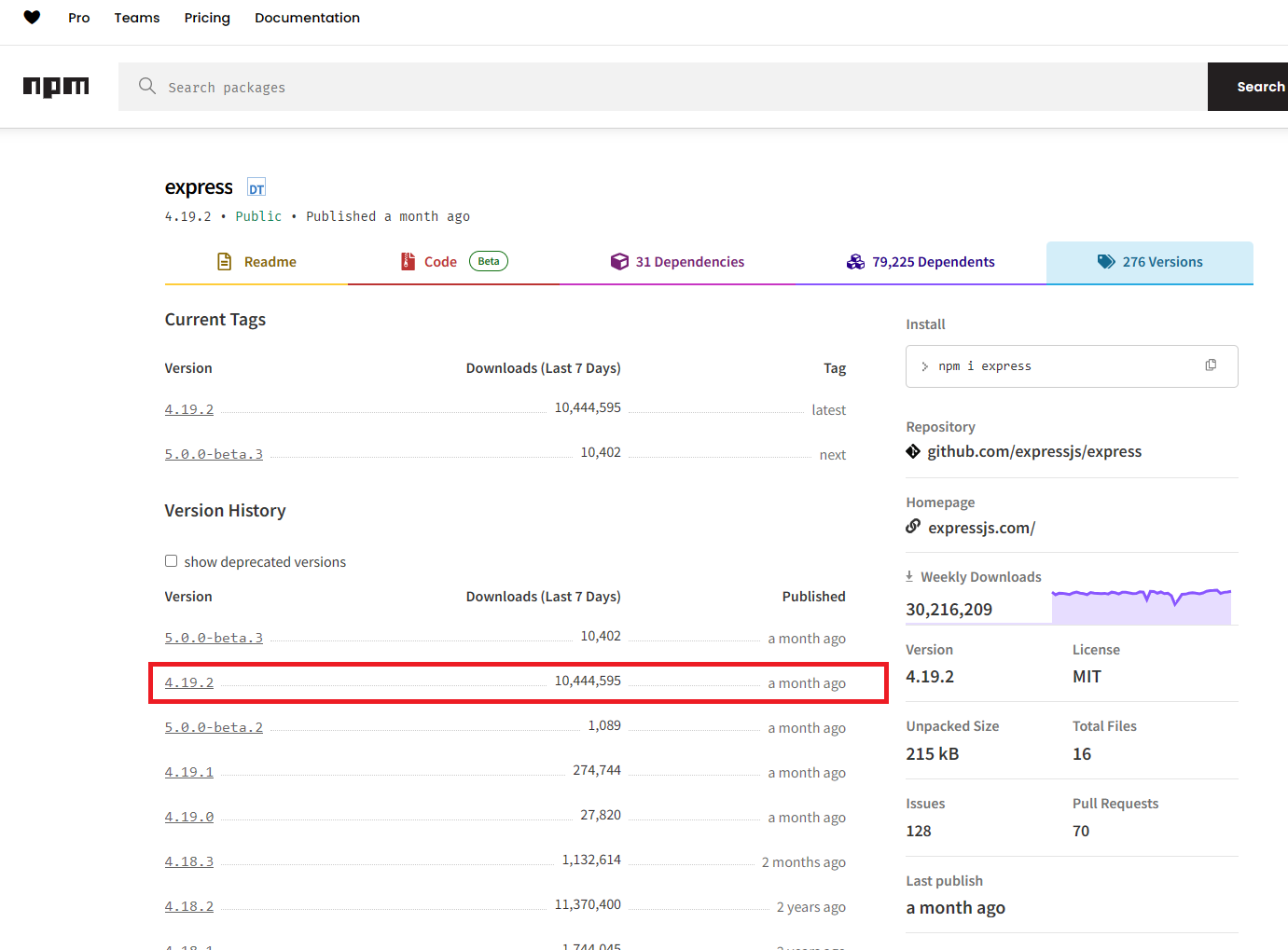Click the Public label under express
Screen dimensions: 1288x950
[258, 216]
